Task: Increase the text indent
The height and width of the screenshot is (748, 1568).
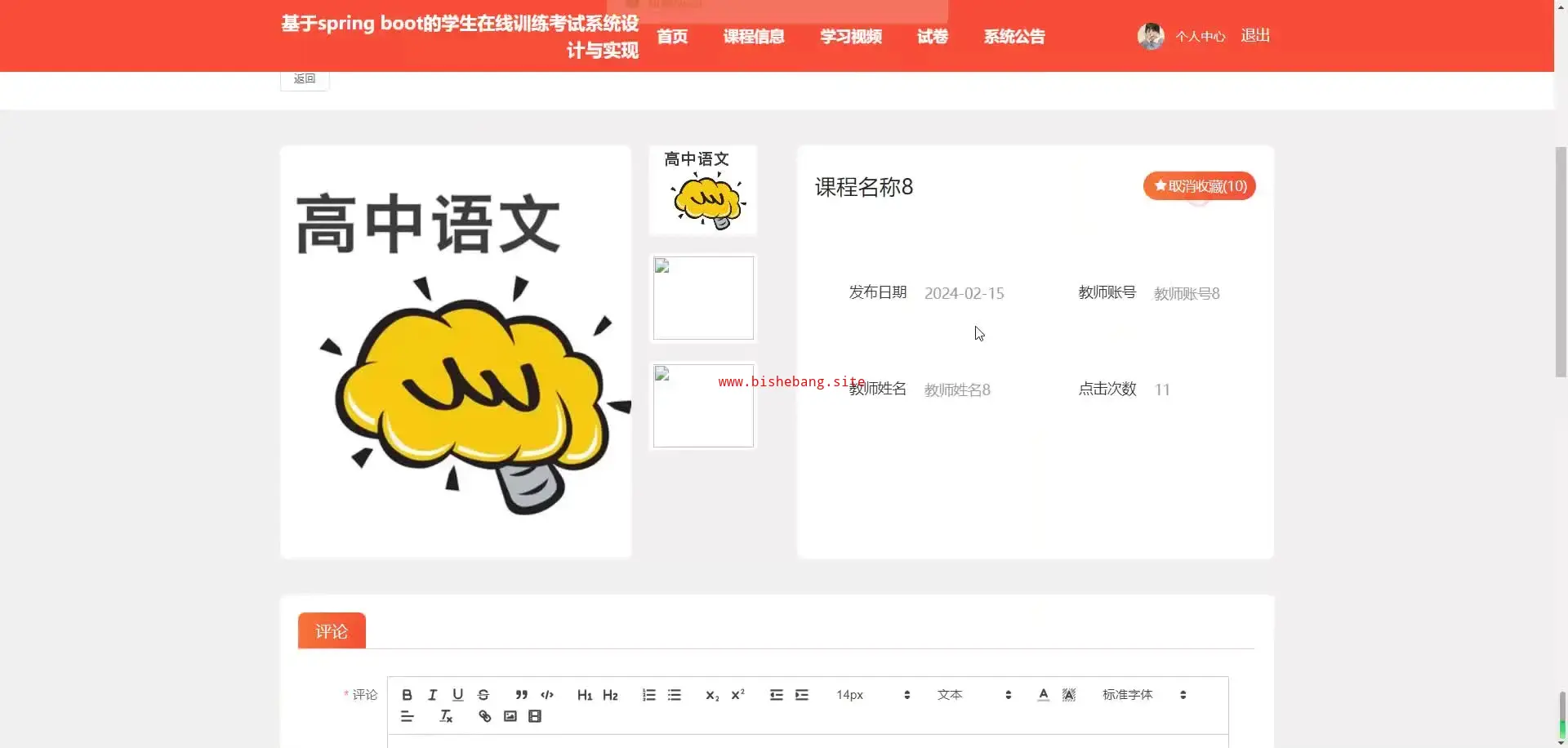Action: tap(802, 695)
